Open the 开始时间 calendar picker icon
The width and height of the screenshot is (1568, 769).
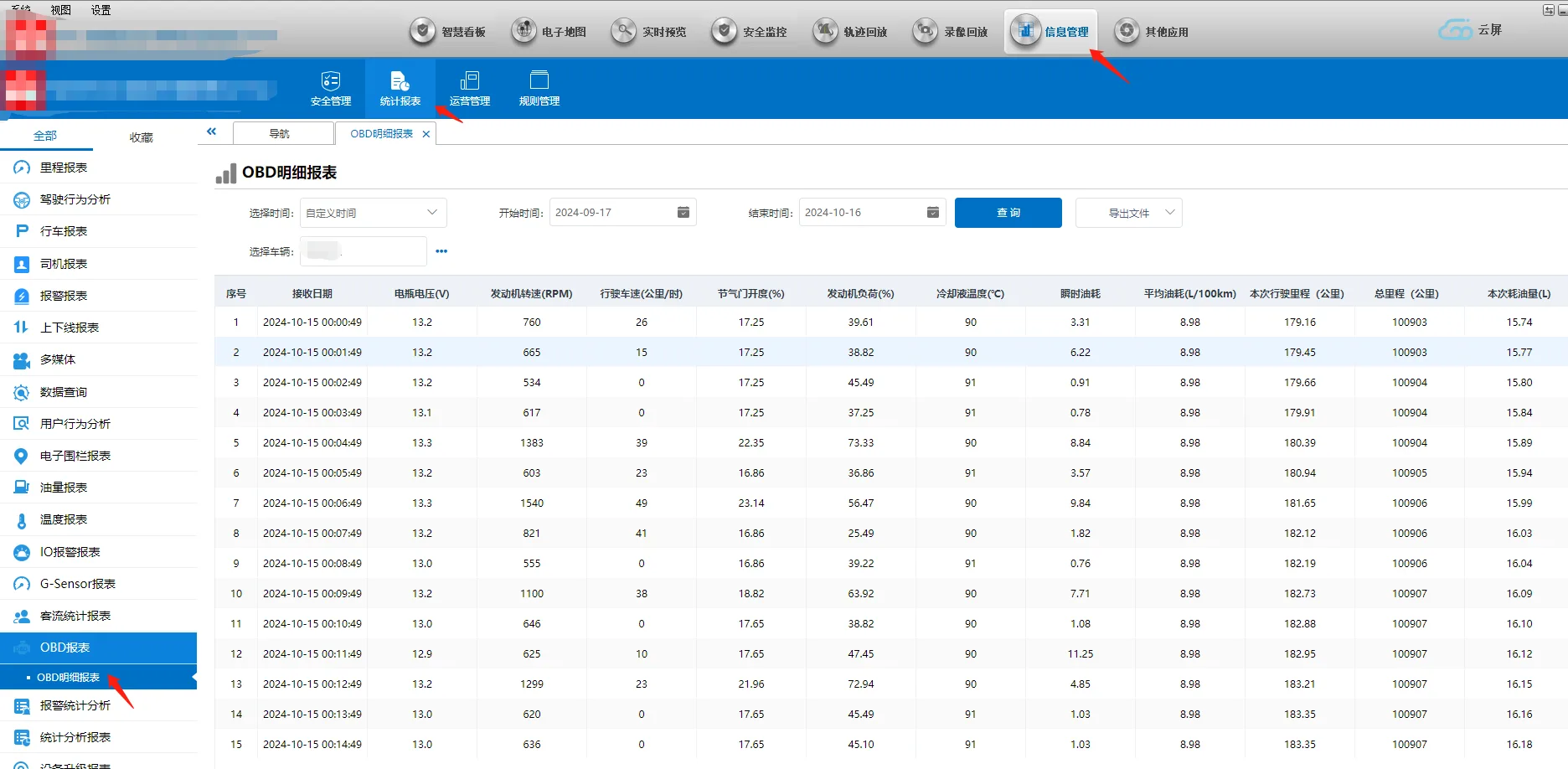tap(683, 213)
